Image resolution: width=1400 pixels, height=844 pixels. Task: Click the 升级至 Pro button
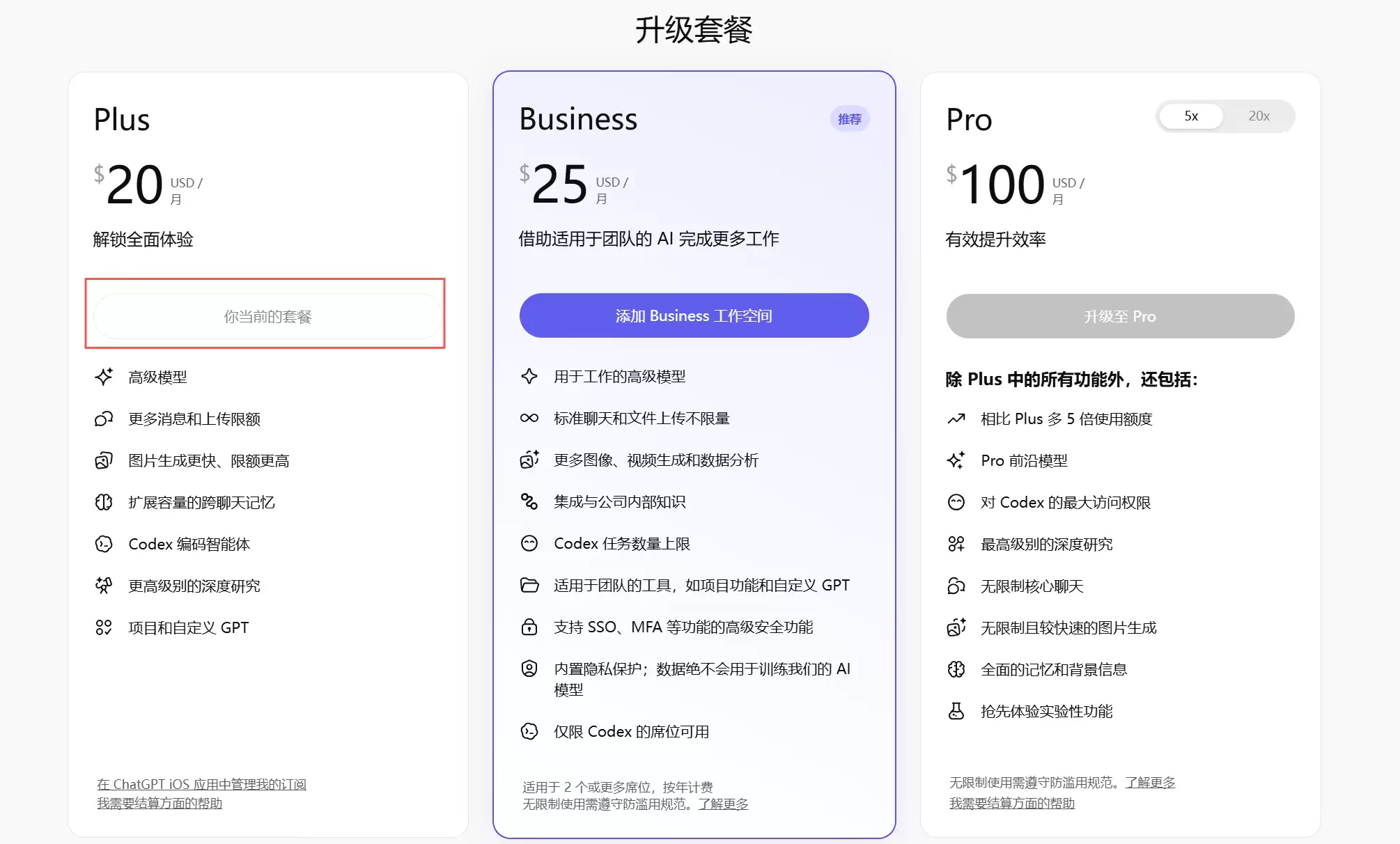coord(1120,316)
